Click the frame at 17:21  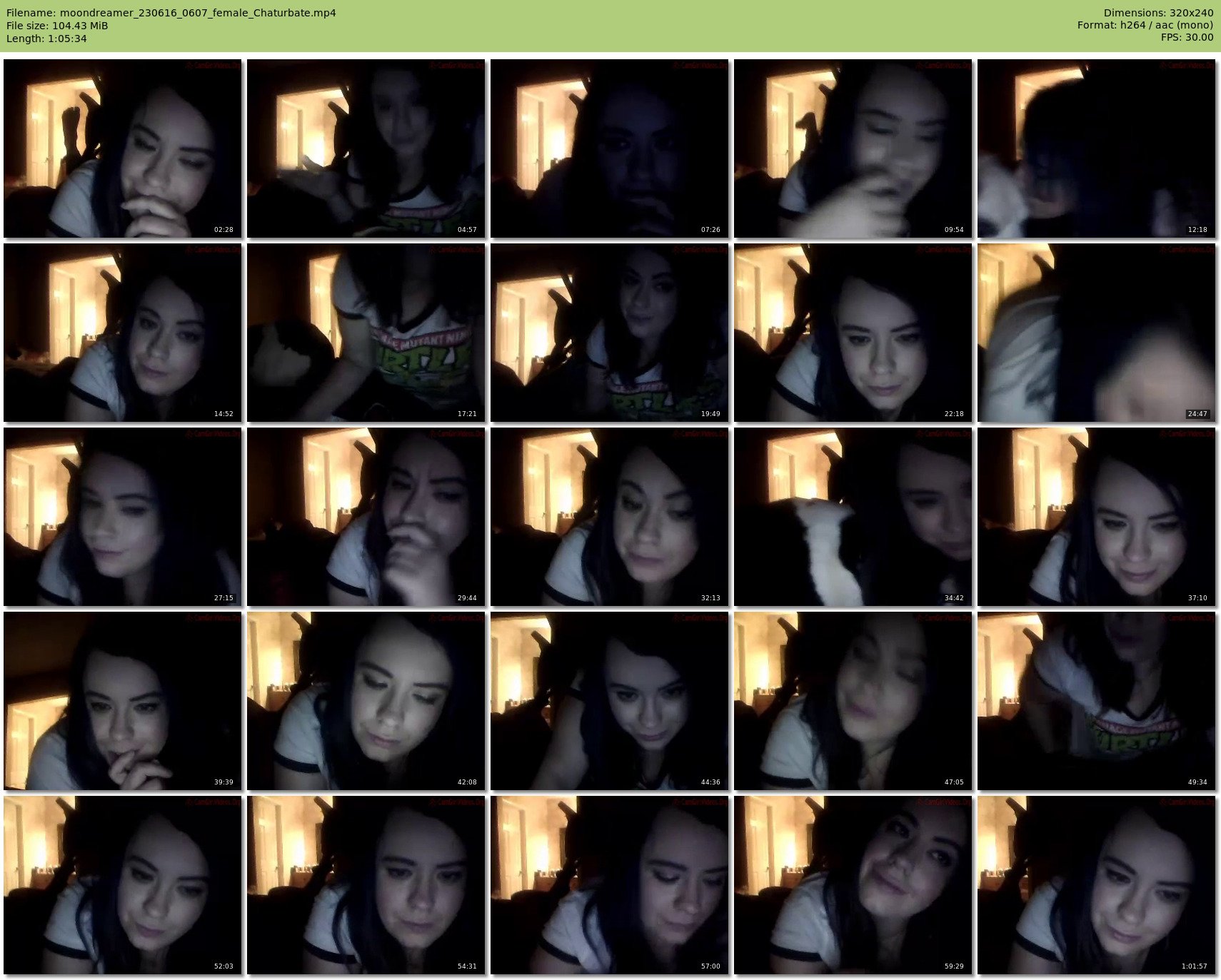[x=366, y=333]
